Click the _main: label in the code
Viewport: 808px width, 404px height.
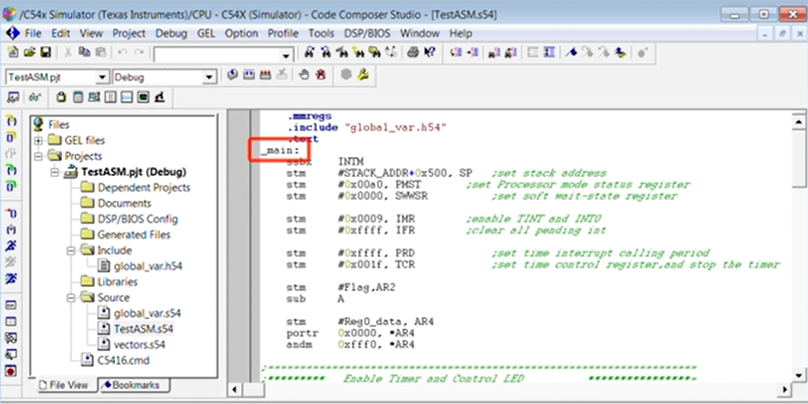click(280, 150)
